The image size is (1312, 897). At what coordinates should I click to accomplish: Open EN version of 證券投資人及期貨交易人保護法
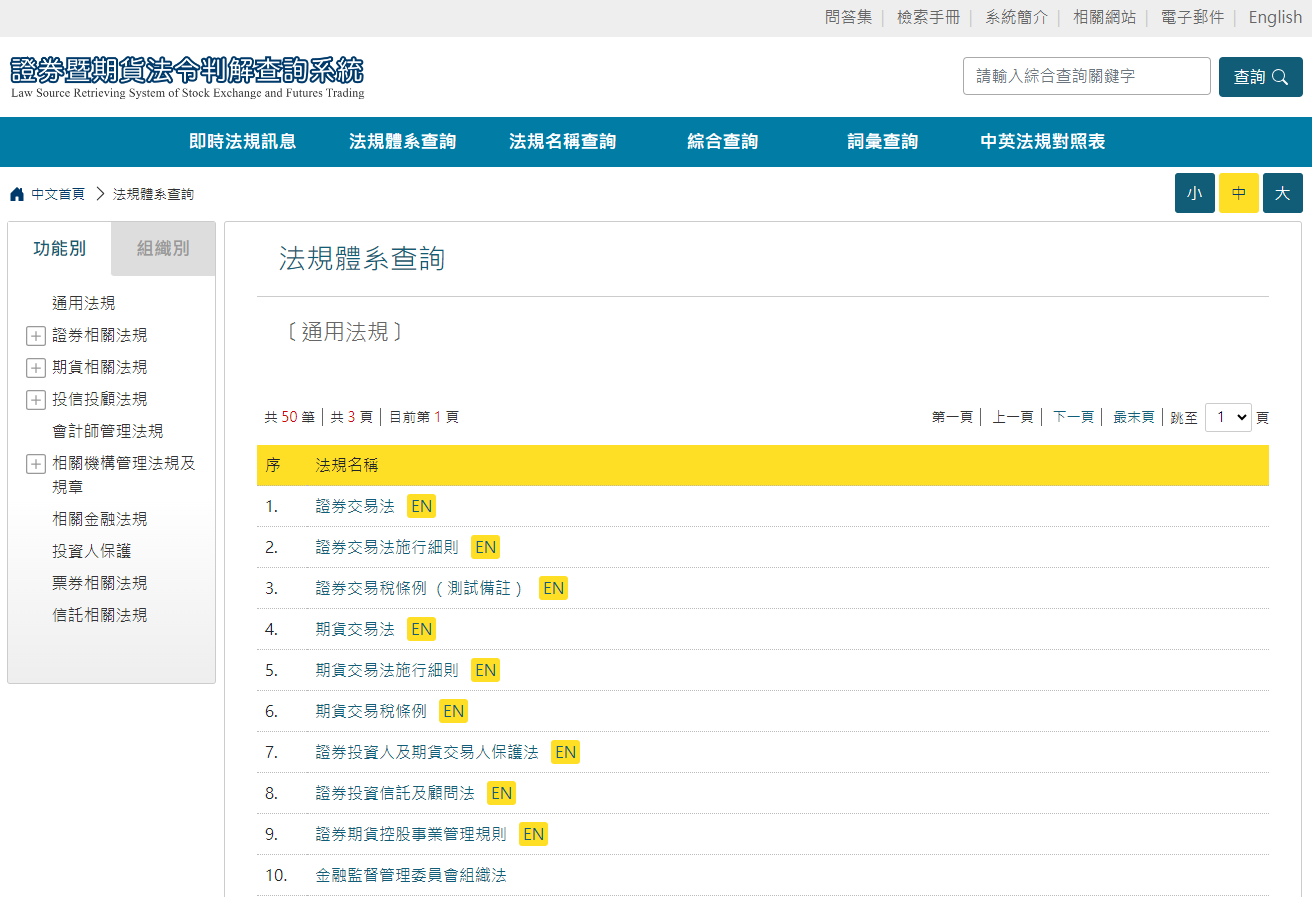(566, 752)
